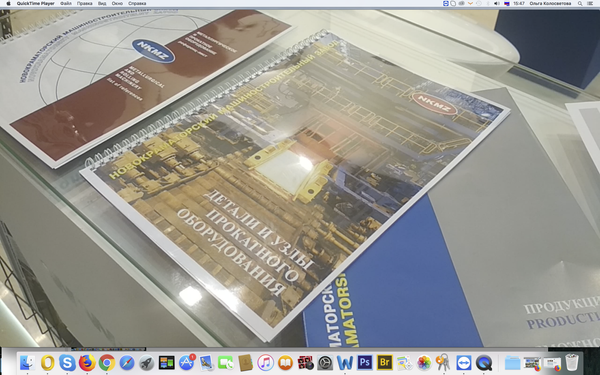Open Keychain Access keys icon
Viewport: 600px width, 375px height.
point(444,362)
